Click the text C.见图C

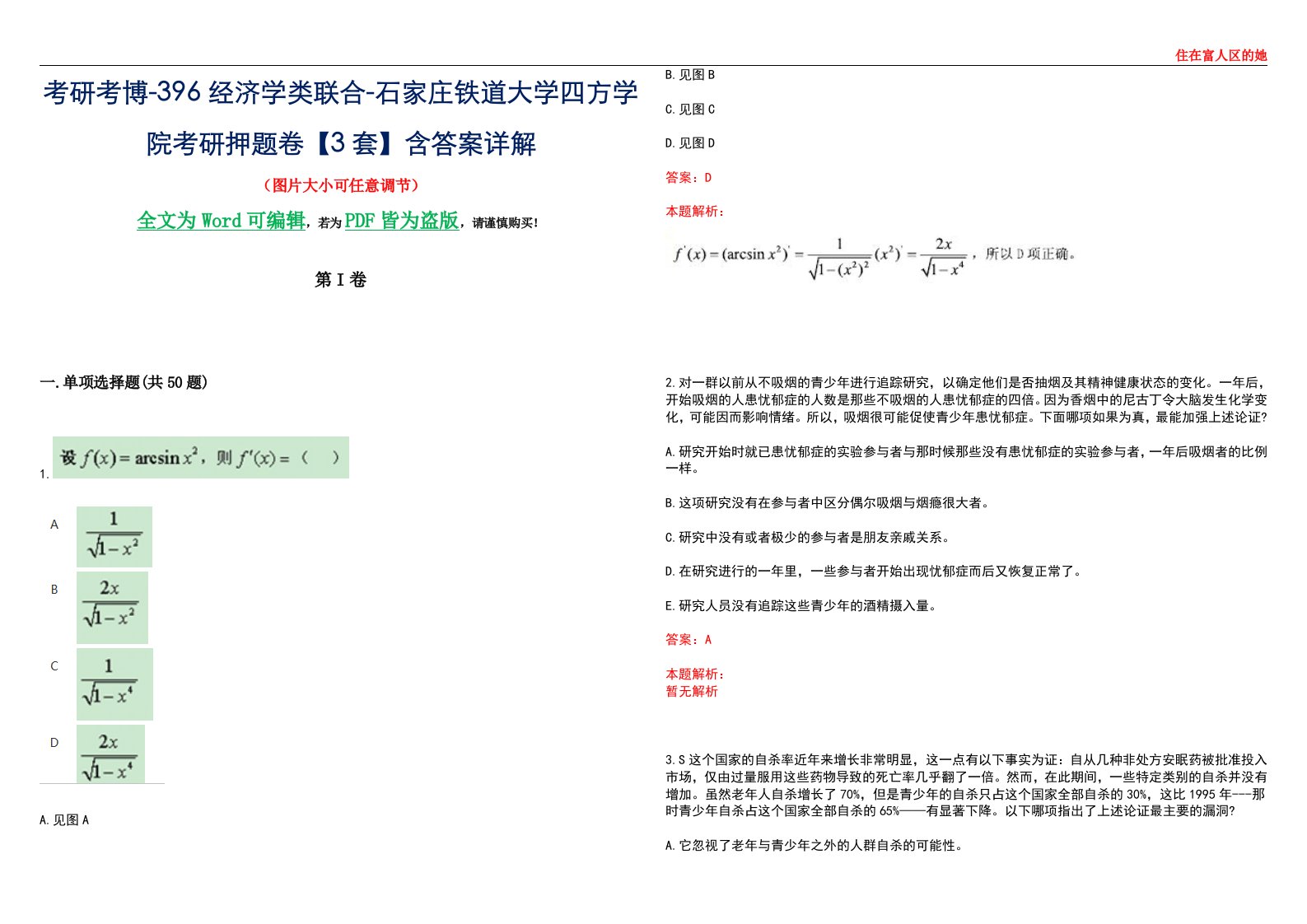coord(690,110)
